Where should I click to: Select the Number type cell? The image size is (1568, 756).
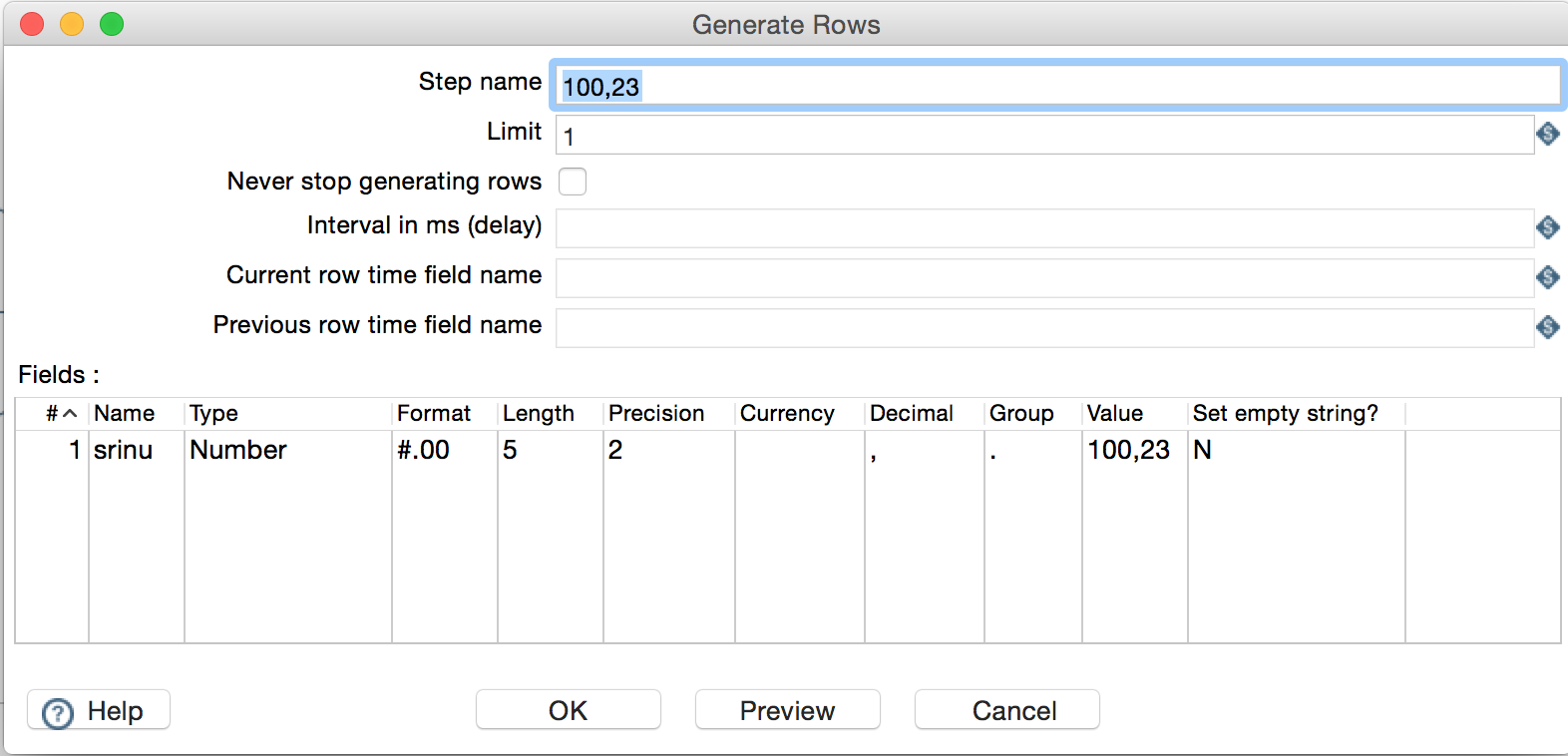(x=288, y=451)
